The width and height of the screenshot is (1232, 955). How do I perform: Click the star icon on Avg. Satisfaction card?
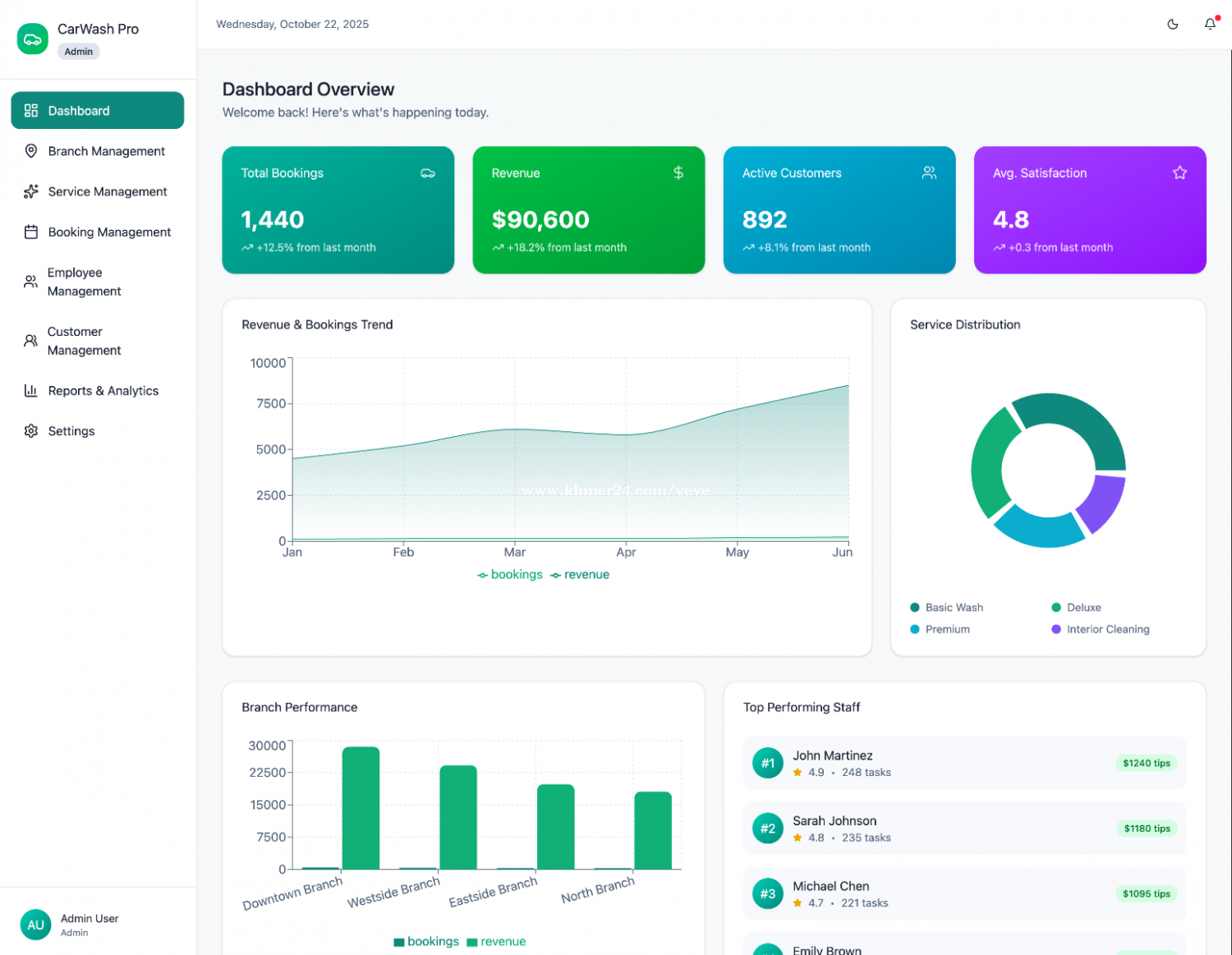pyautogui.click(x=1179, y=172)
